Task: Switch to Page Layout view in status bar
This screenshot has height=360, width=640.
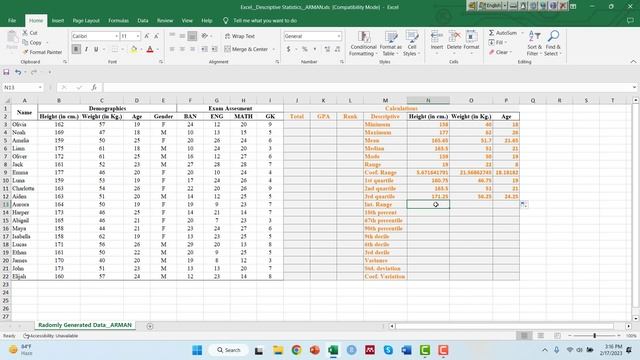Action: coord(540,336)
